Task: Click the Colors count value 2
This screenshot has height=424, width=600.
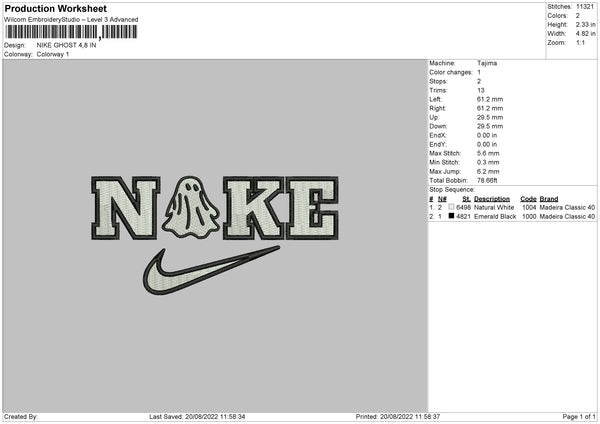Action: click(x=578, y=16)
